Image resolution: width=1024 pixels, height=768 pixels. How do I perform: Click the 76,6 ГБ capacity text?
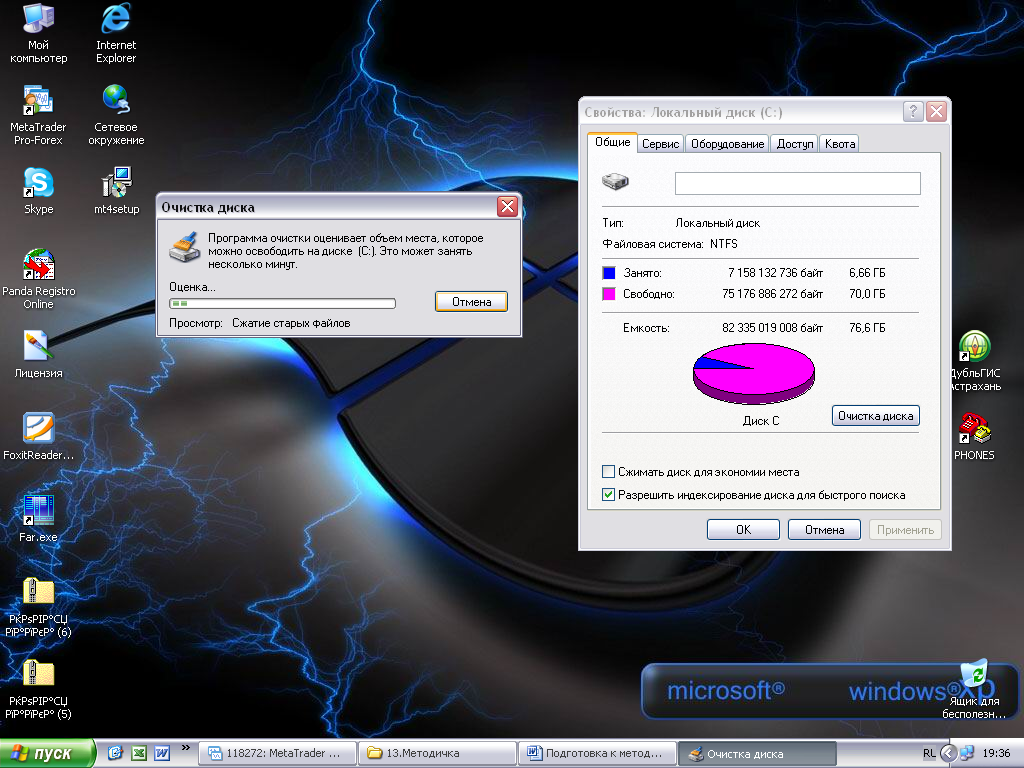tap(867, 328)
